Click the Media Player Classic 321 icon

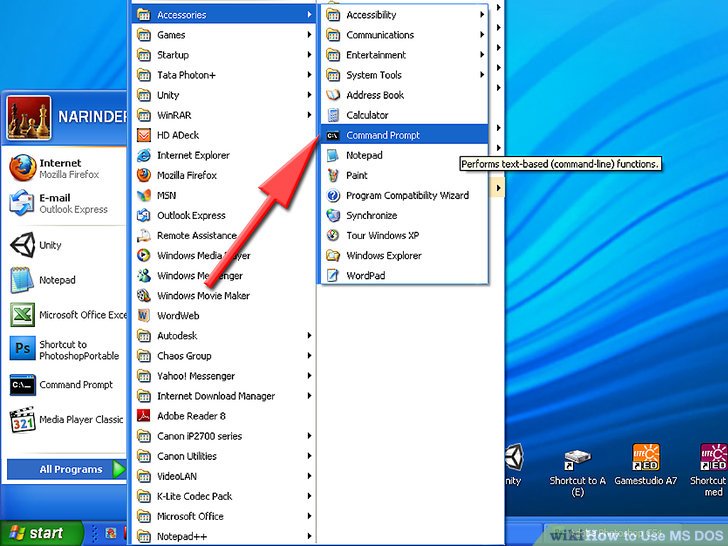(x=23, y=419)
